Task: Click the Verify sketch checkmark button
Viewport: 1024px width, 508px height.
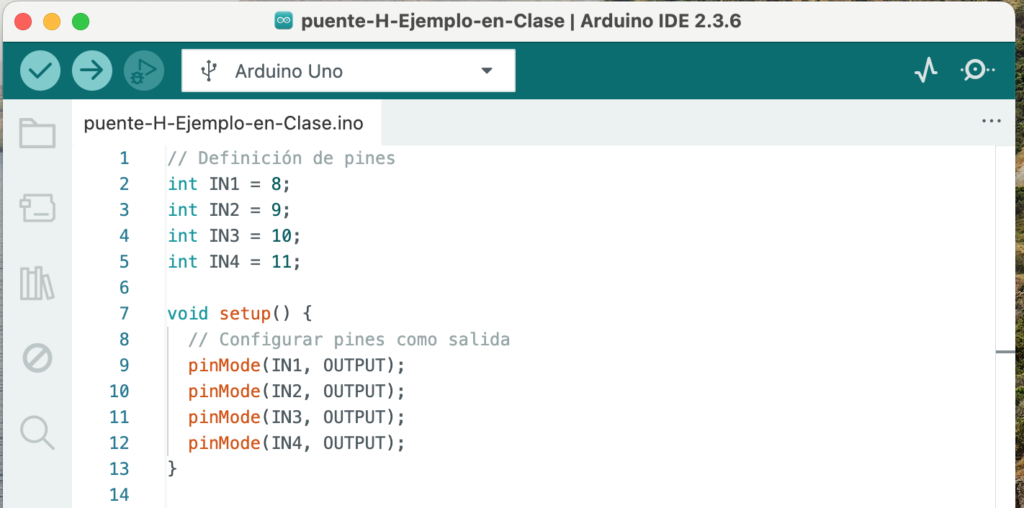Action: tap(40, 71)
